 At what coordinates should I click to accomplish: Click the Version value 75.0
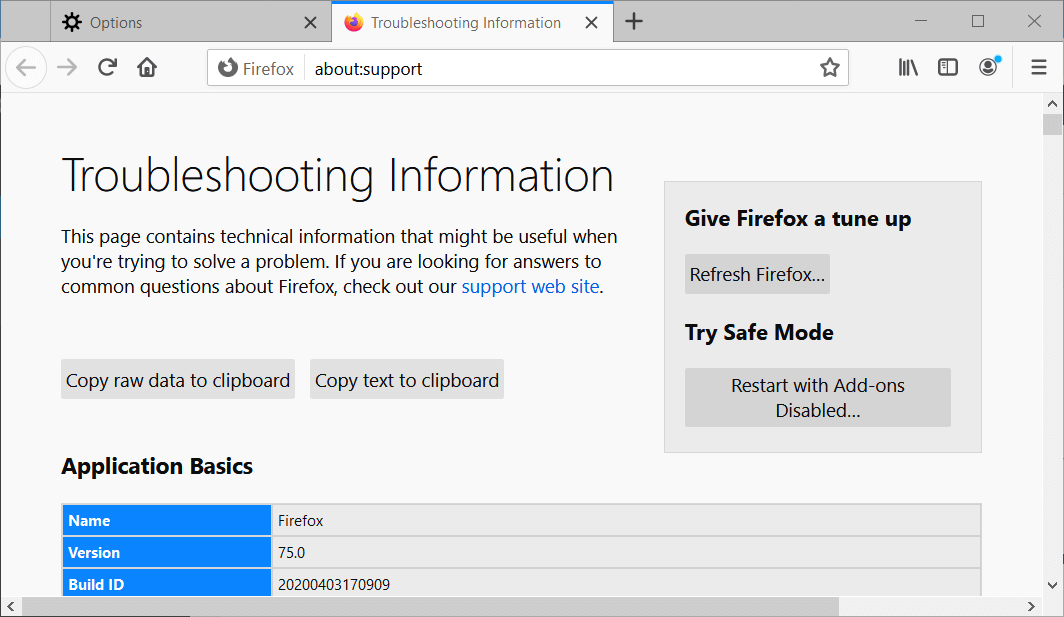point(291,553)
